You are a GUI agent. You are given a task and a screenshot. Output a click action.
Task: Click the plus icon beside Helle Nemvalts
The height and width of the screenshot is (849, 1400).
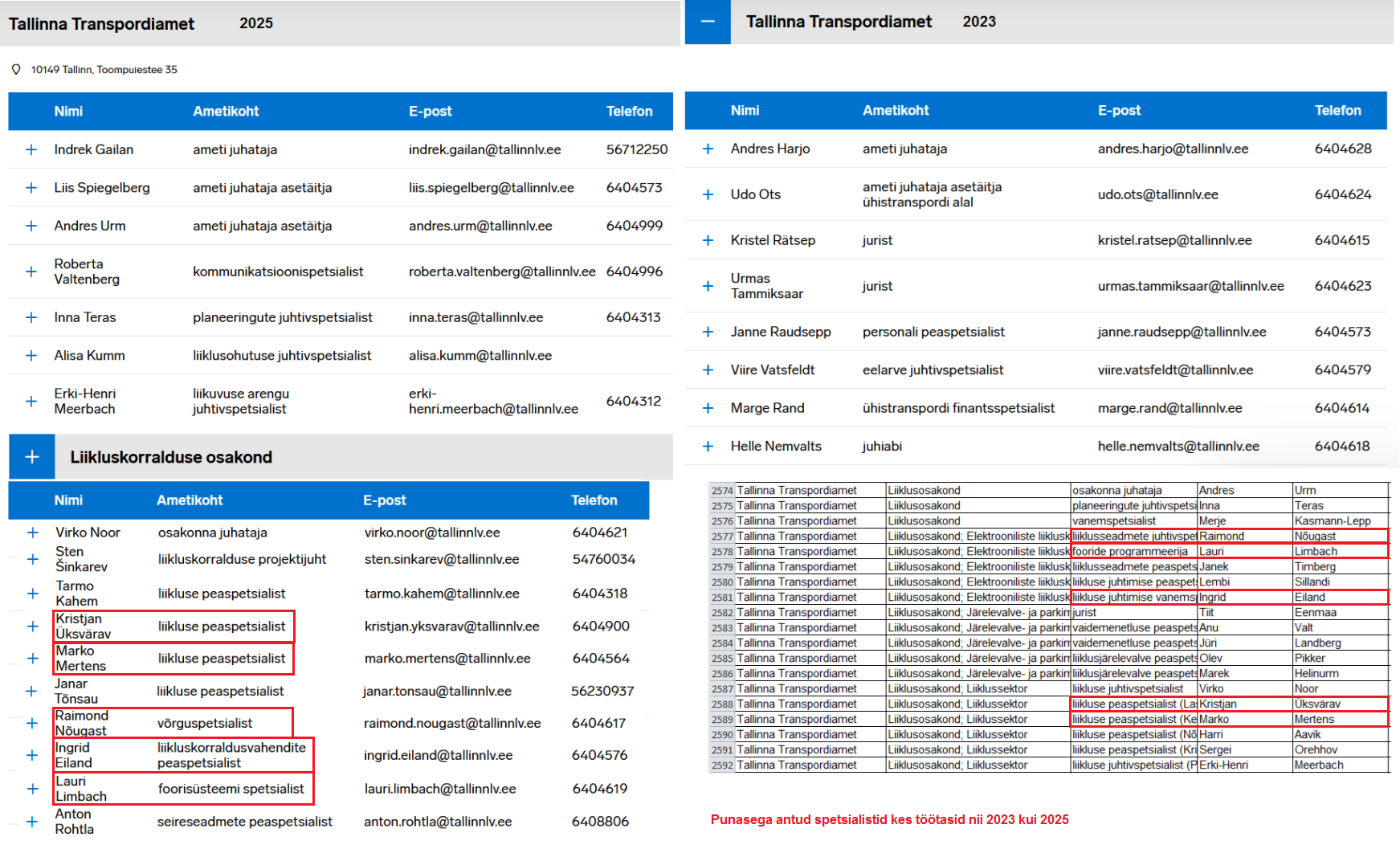(708, 447)
